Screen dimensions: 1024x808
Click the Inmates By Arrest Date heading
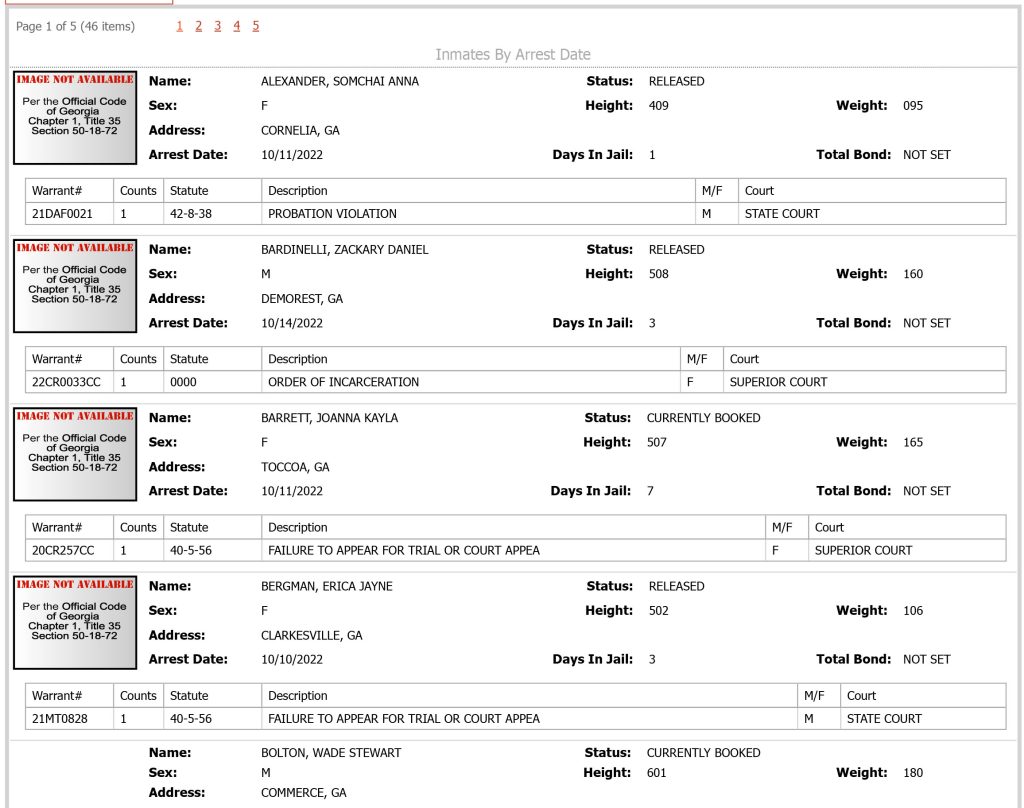point(513,54)
